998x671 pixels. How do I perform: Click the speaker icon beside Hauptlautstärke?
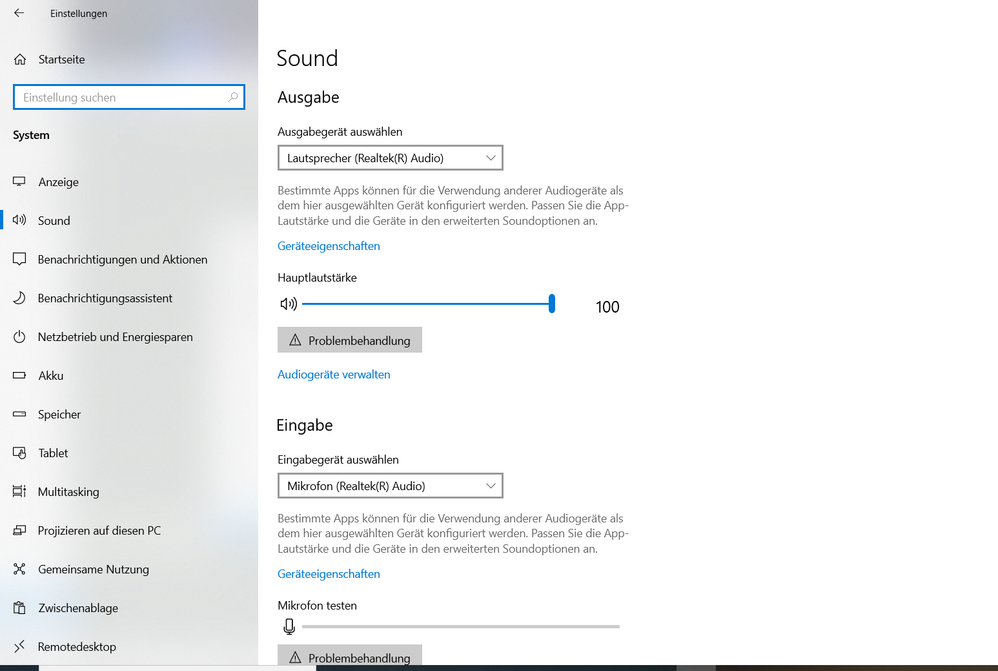[288, 303]
